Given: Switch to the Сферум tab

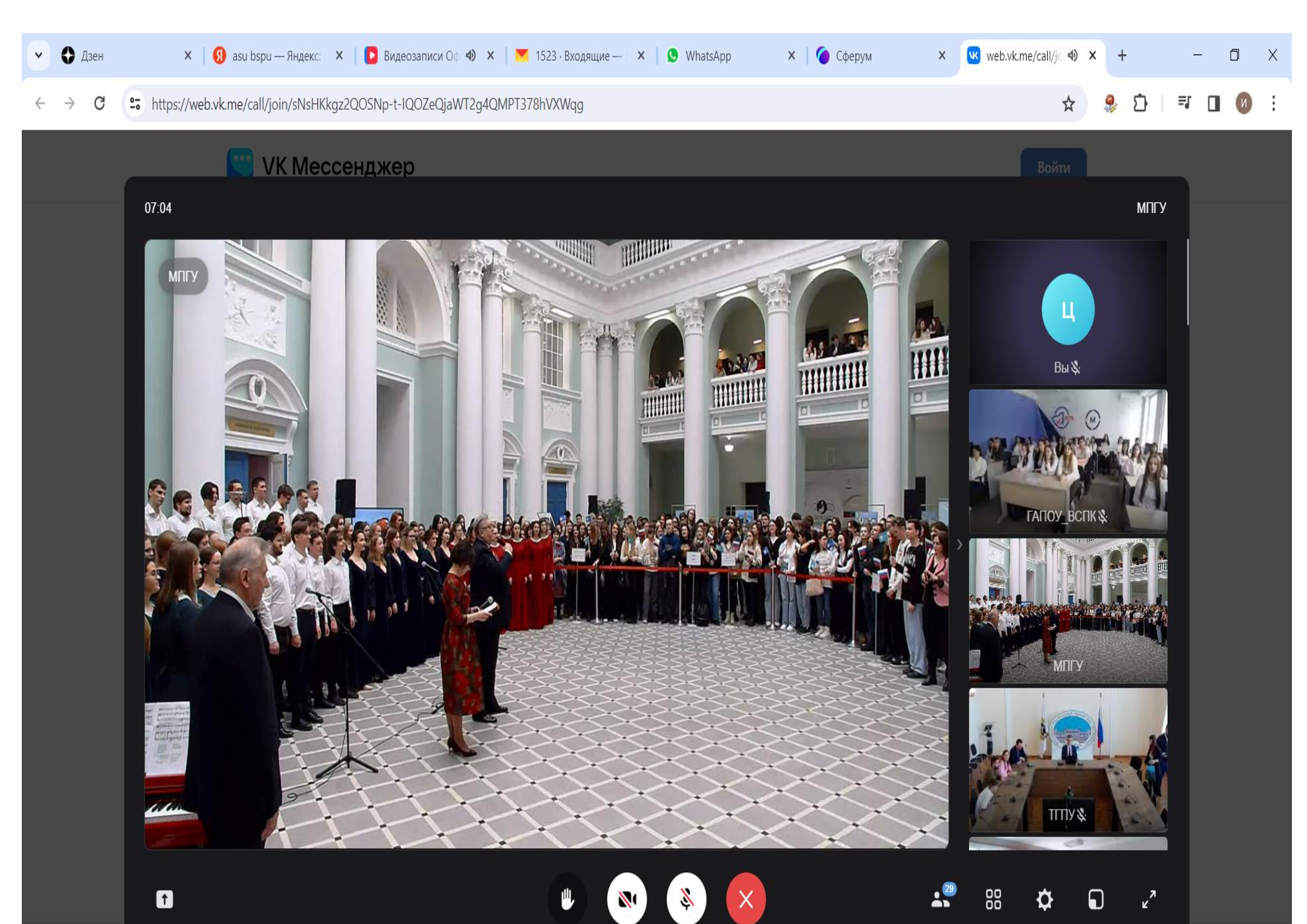Looking at the screenshot, I should click(853, 56).
